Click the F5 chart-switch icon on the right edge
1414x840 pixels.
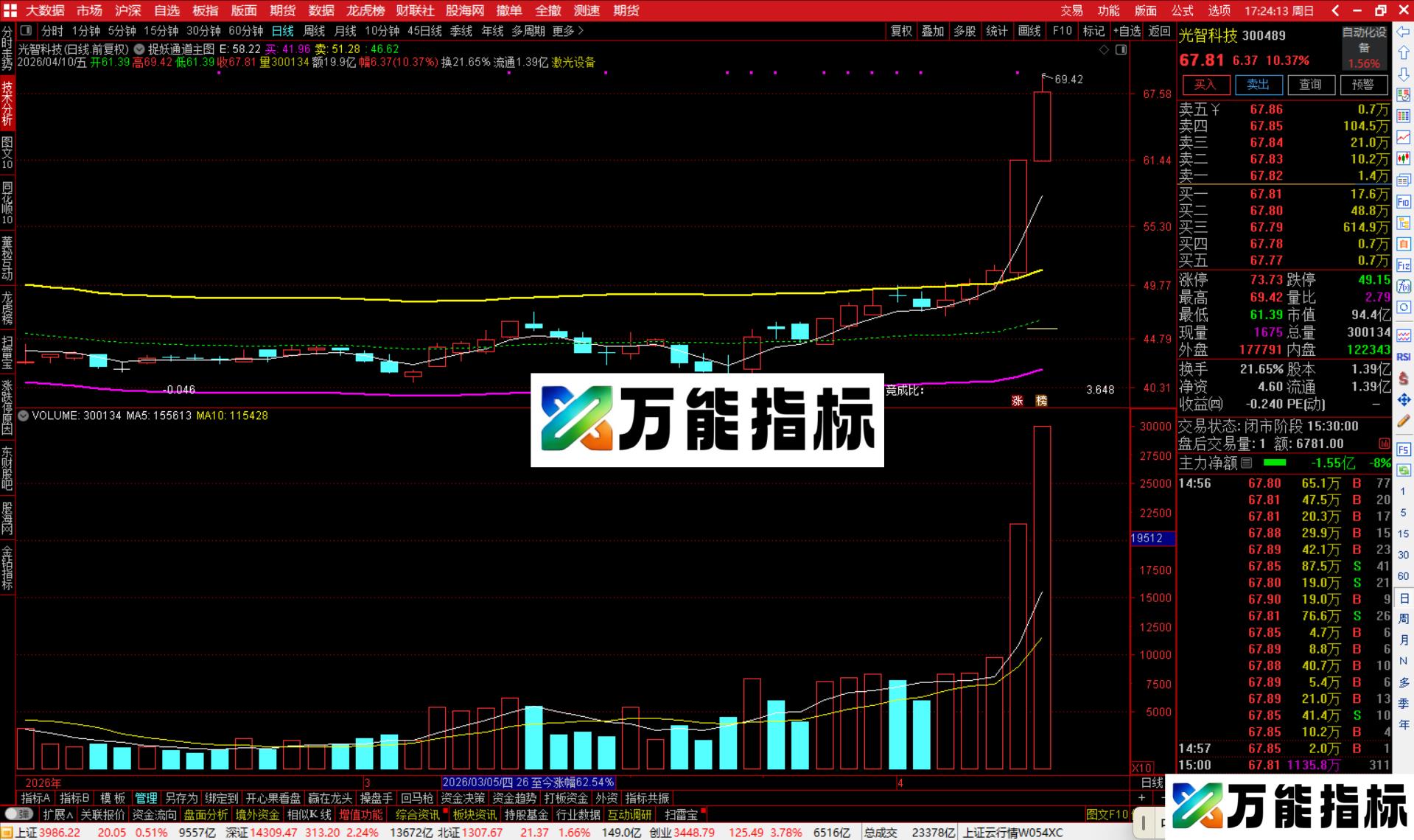1404,450
